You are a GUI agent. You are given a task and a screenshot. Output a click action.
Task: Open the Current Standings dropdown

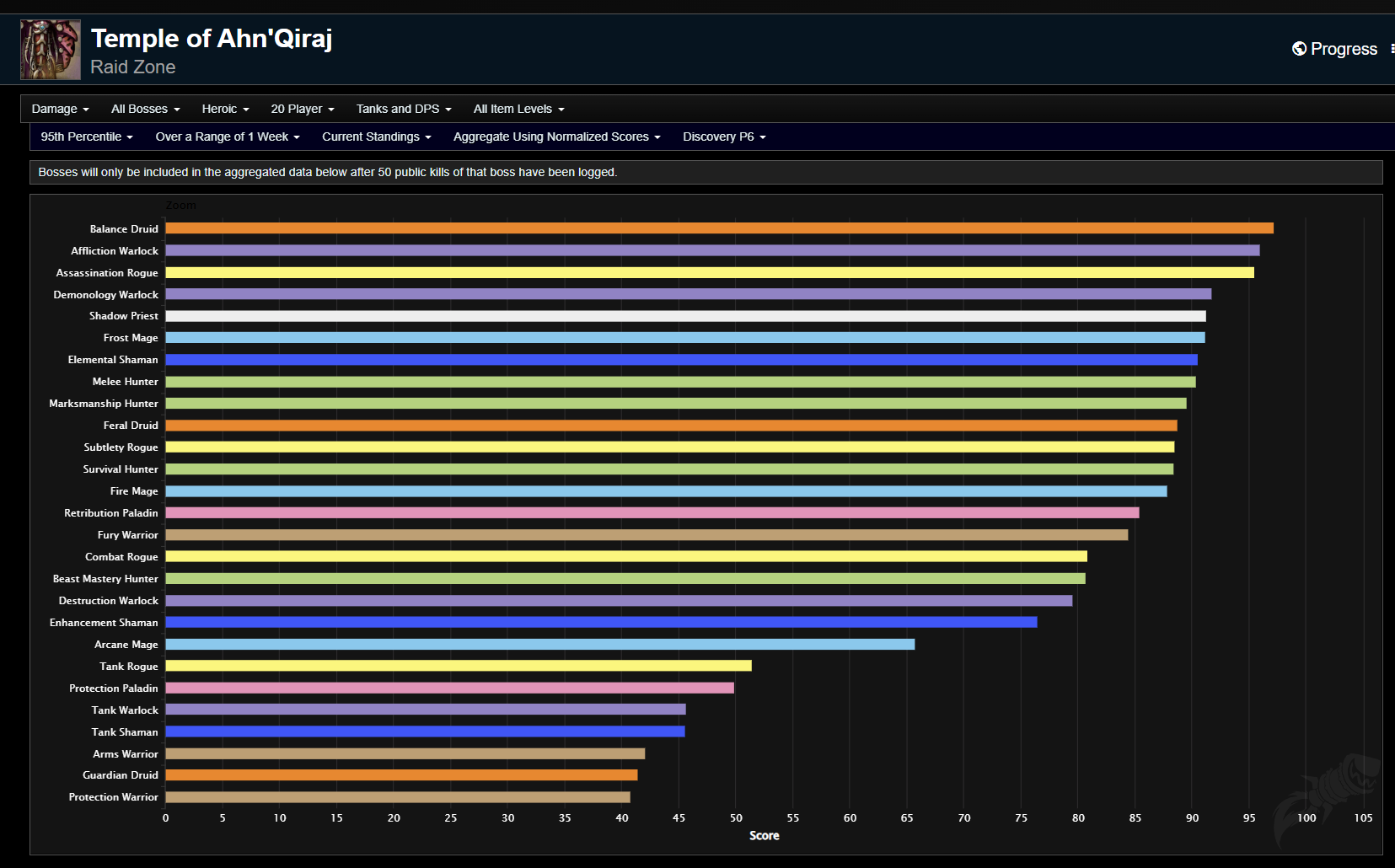pos(376,137)
